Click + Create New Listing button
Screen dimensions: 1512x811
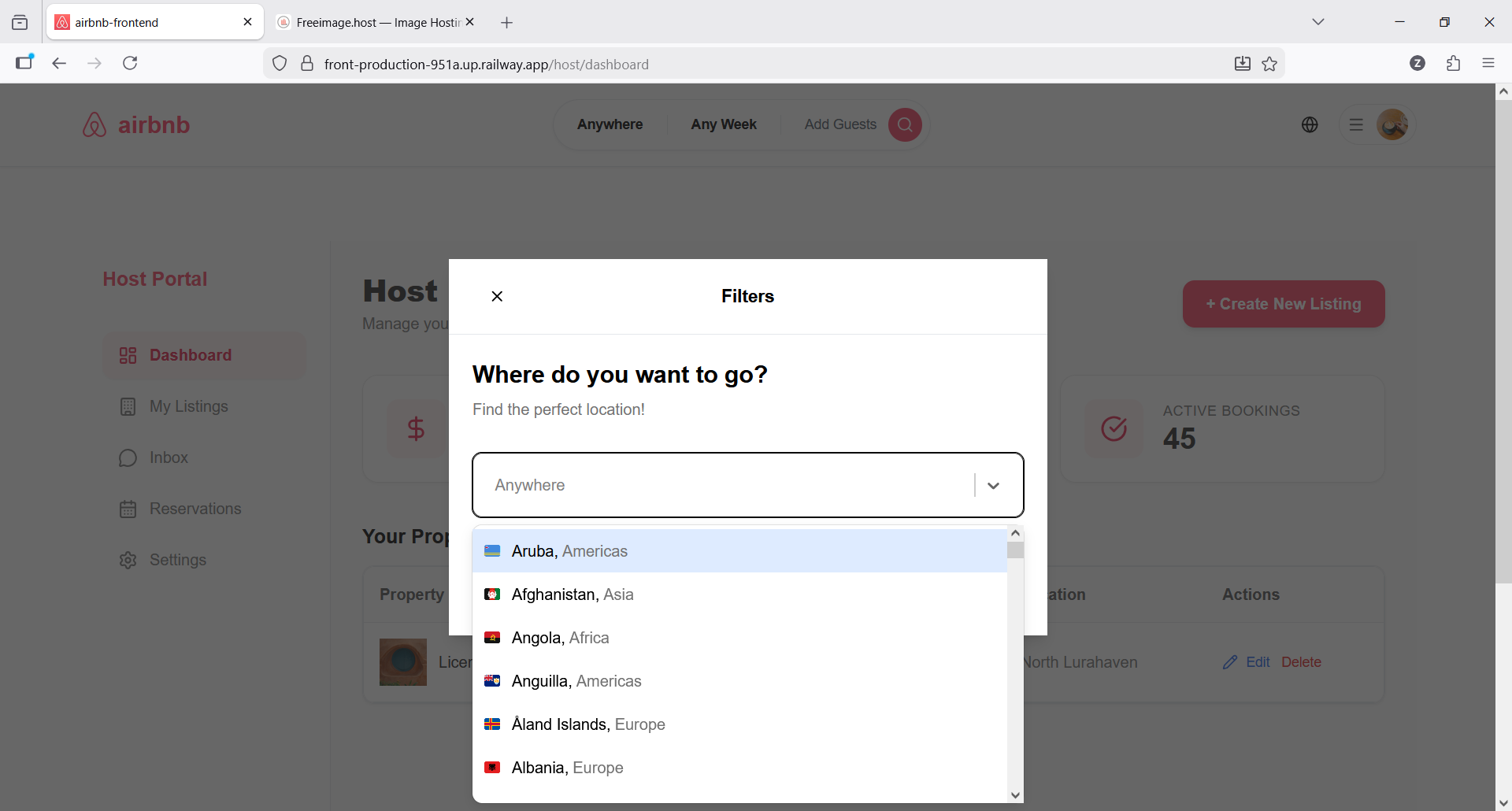tap(1284, 304)
